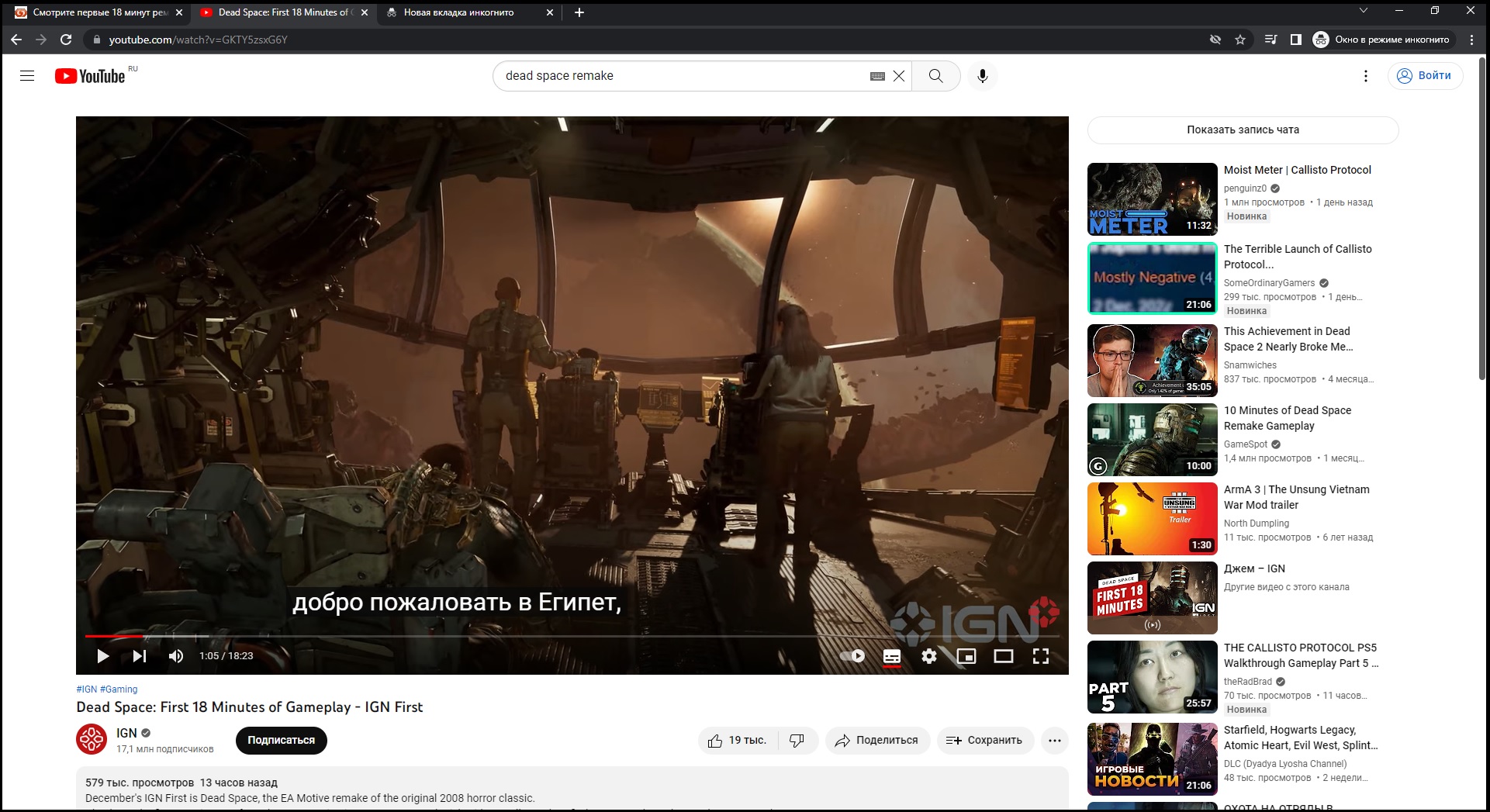Enable theater mode view
This screenshot has height=812, width=1490.
click(1004, 656)
